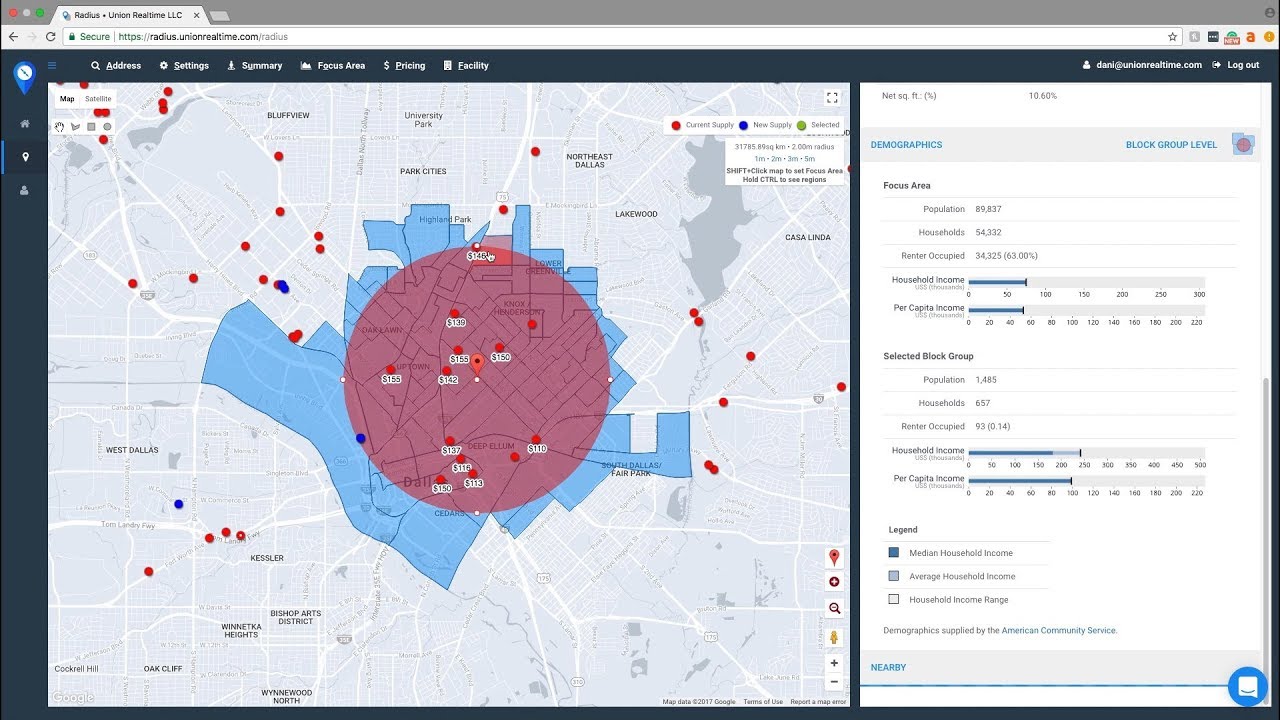
Task: Open the Facility menu
Action: coord(466,66)
